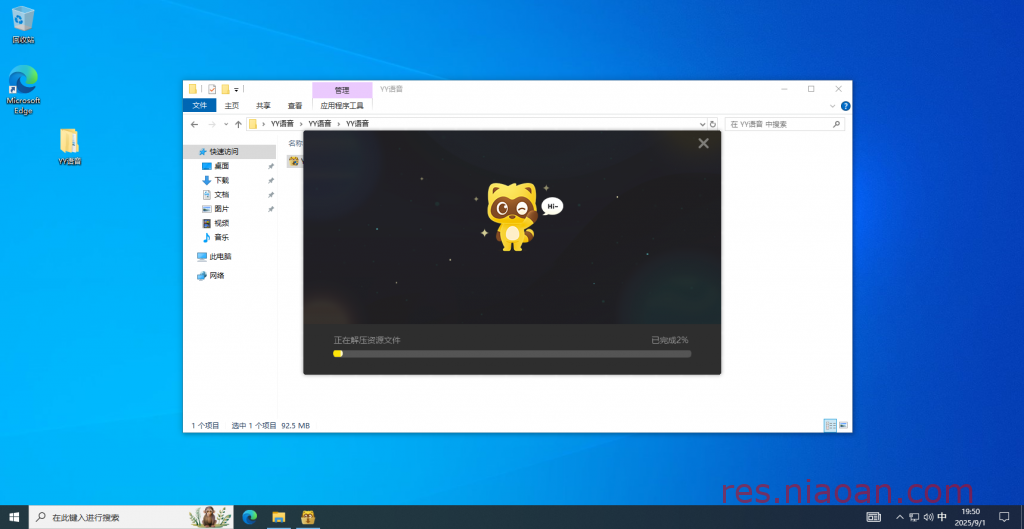
Task: Open the recent locations dropdown arrow
Action: 226,124
